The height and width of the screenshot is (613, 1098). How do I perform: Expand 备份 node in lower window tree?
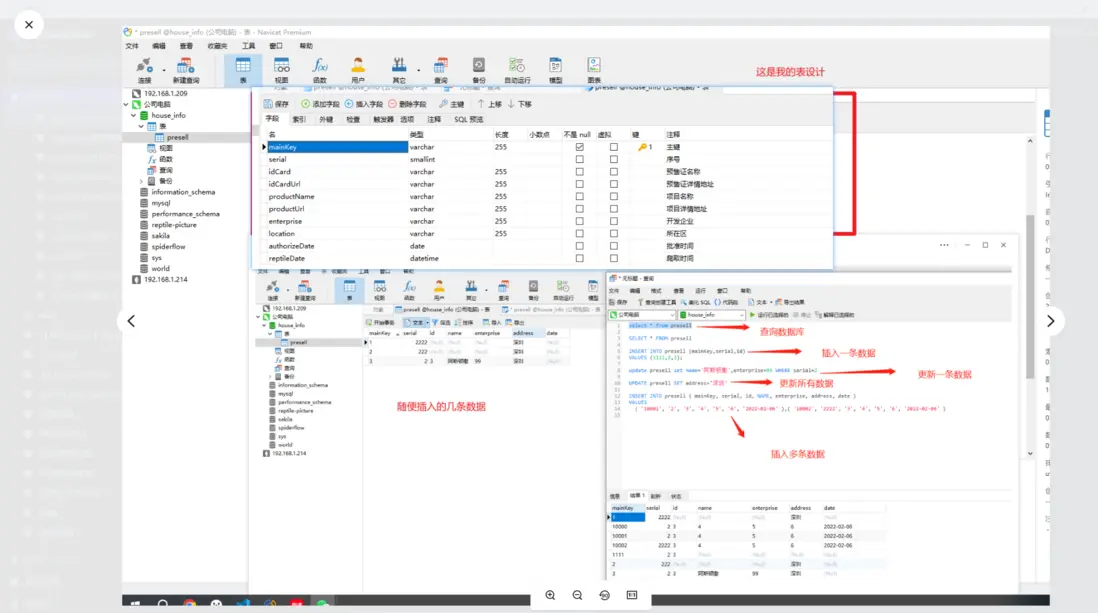(270, 377)
